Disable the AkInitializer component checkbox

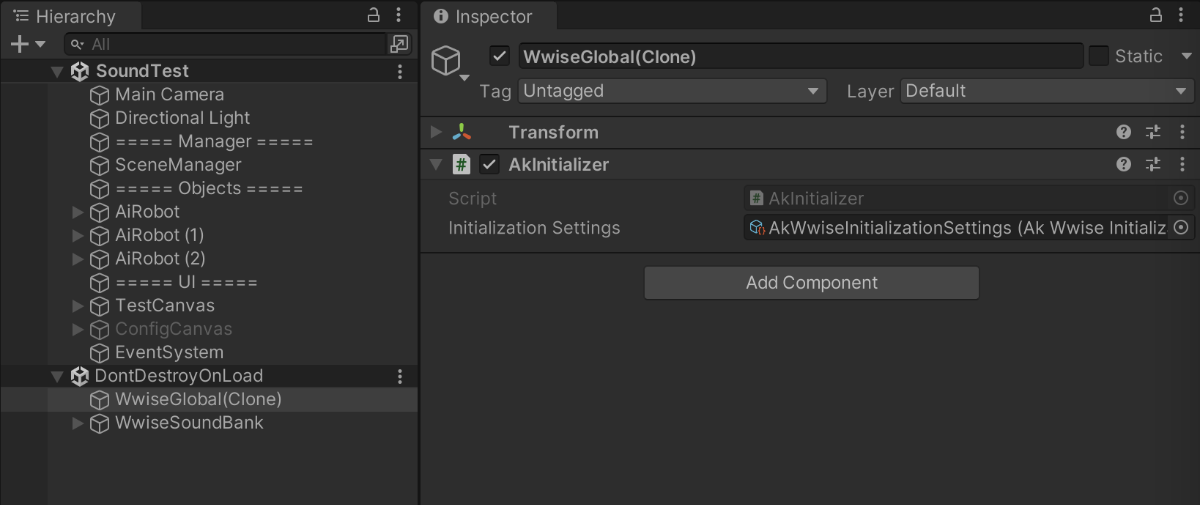(x=489, y=164)
